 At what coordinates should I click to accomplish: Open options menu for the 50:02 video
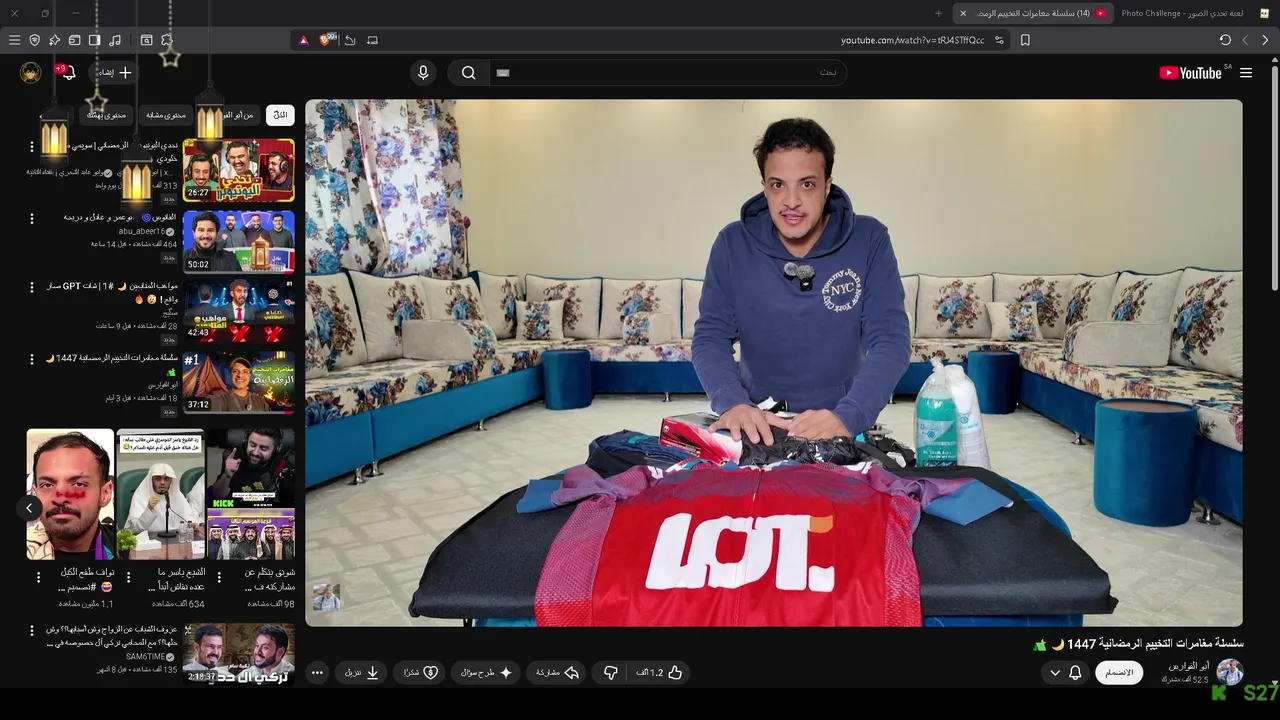[31, 218]
